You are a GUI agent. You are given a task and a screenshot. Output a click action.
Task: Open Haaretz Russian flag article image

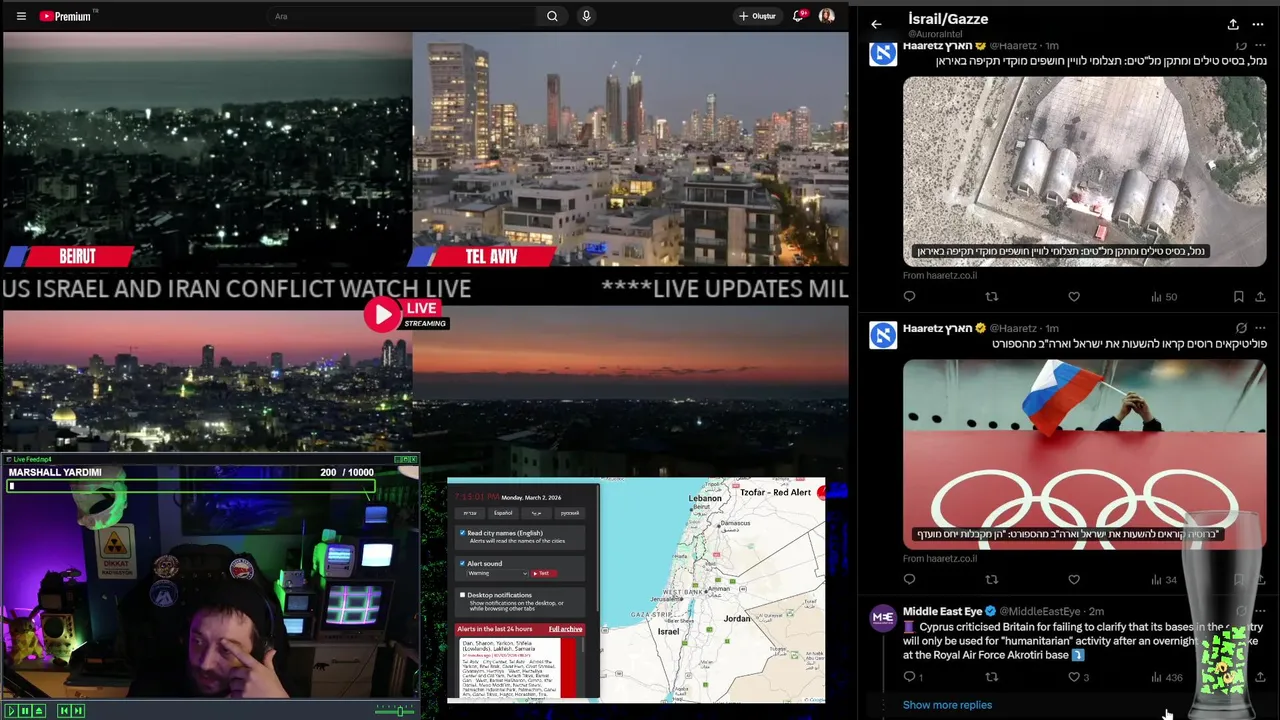(1084, 455)
